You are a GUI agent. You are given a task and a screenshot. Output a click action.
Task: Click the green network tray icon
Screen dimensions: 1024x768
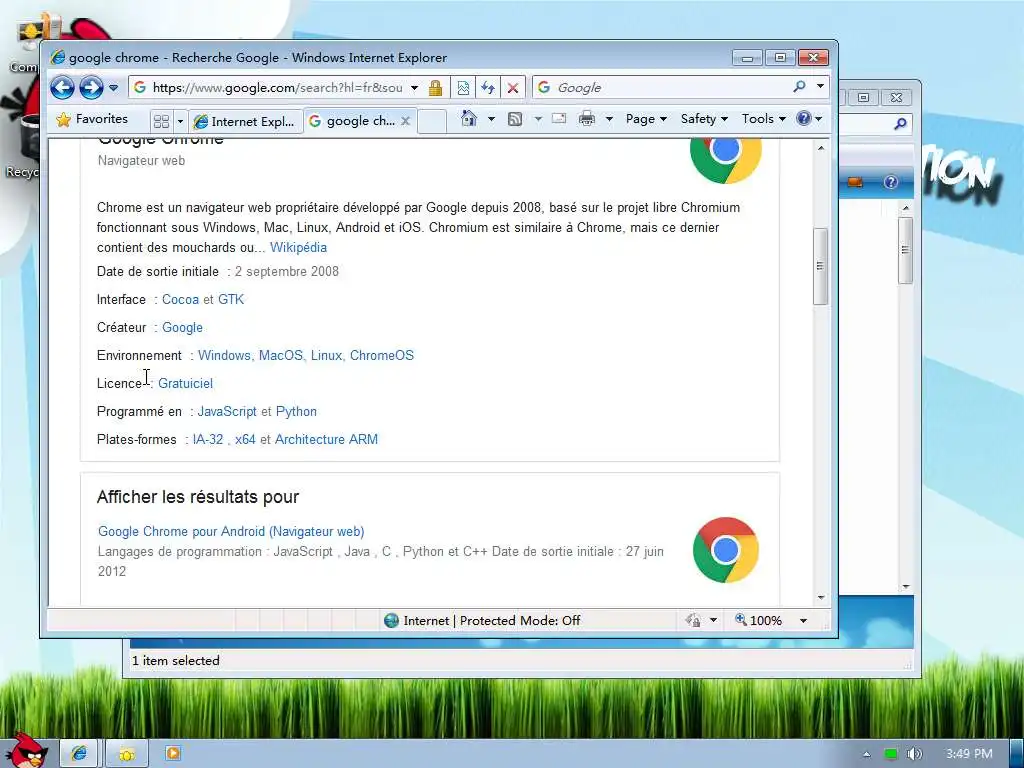click(890, 754)
